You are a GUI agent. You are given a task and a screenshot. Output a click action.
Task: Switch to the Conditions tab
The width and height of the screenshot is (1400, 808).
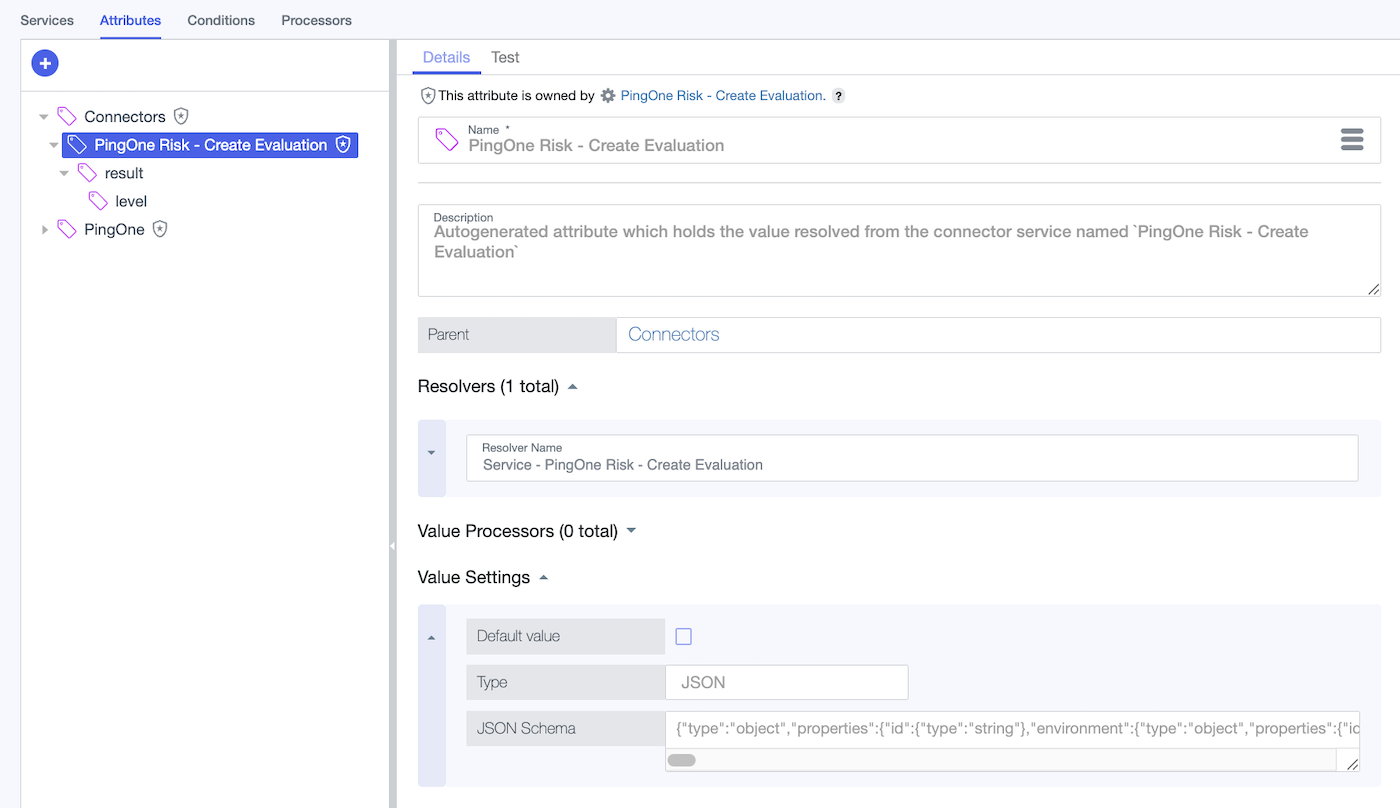coord(221,20)
